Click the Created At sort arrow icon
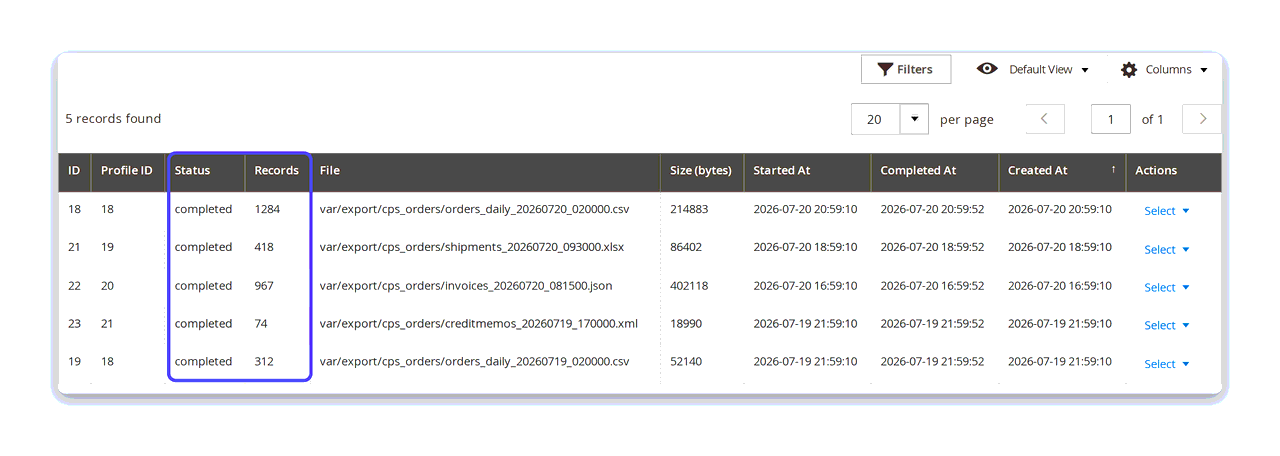Viewport: 1280px width, 456px height. [1113, 170]
